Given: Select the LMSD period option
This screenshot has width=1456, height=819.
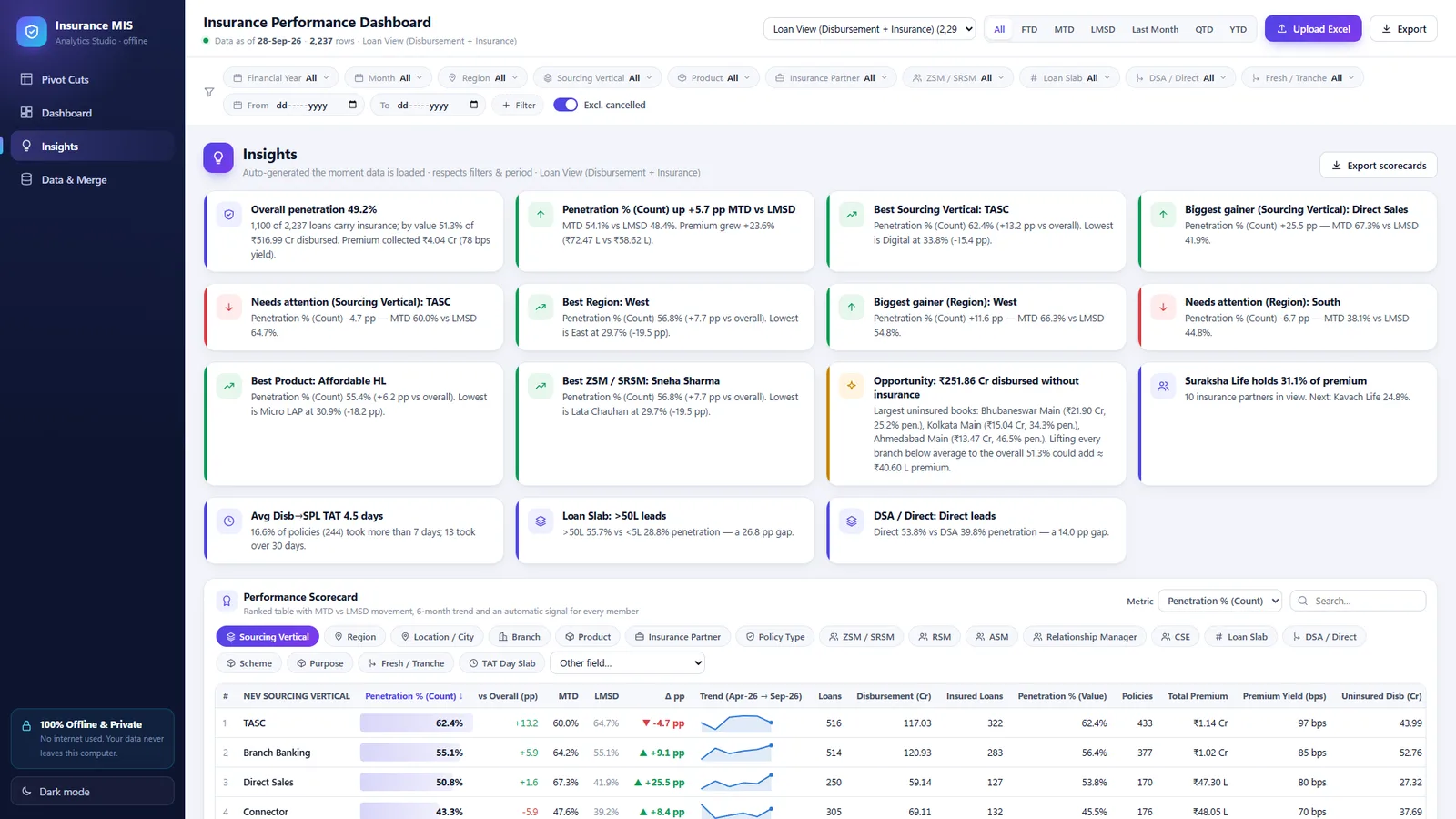Looking at the screenshot, I should (x=1103, y=29).
